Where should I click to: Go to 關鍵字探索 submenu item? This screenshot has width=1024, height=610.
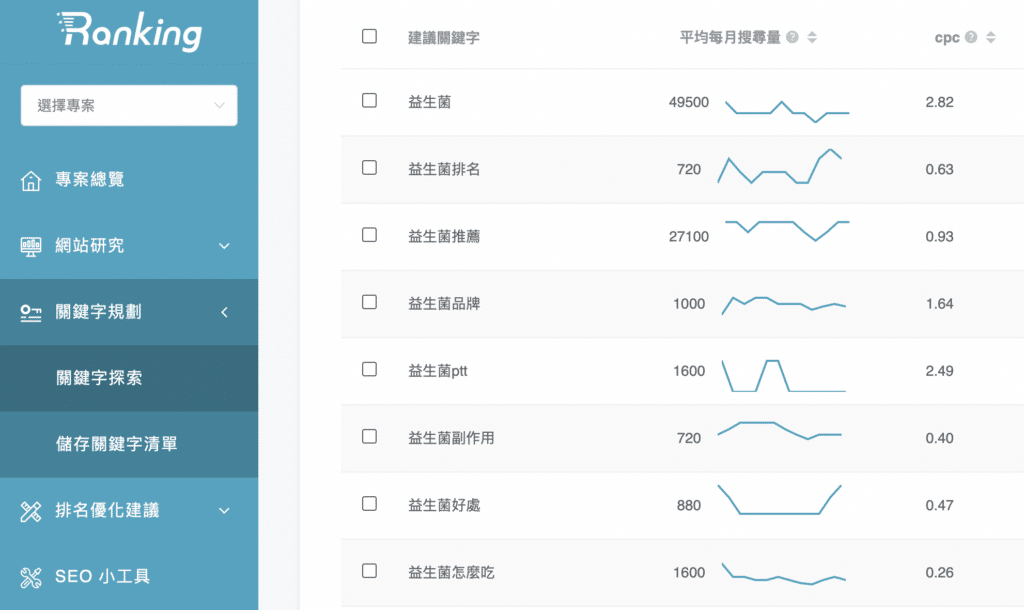tap(129, 378)
